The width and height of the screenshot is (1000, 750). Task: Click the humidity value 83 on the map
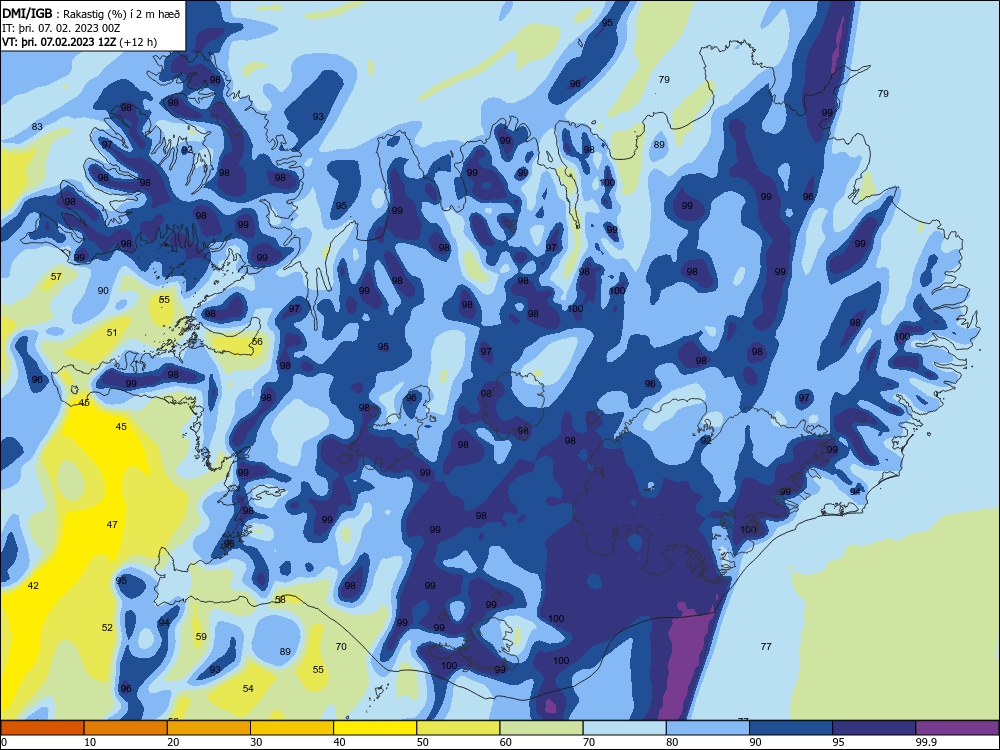coord(37,126)
